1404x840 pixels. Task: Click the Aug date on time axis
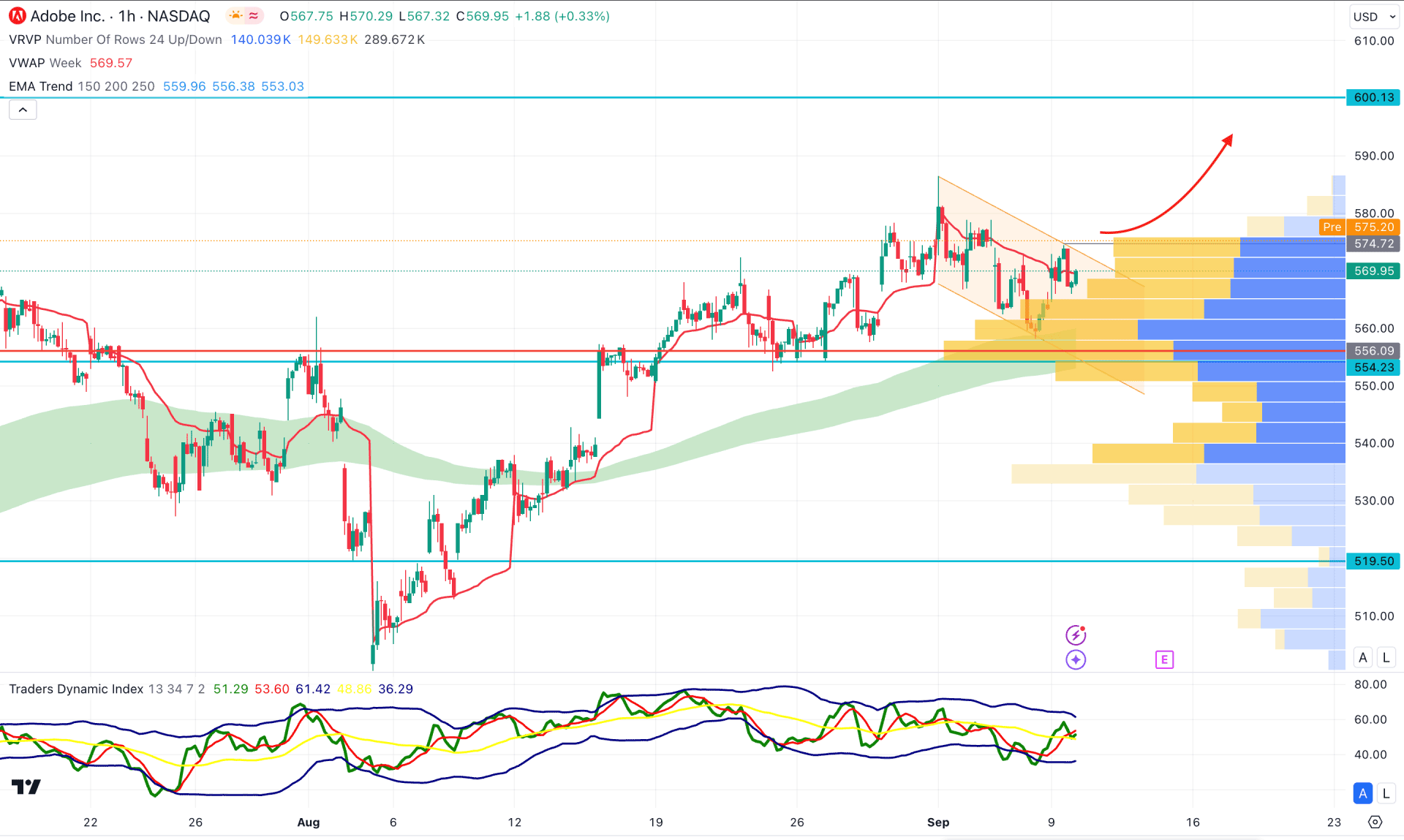(309, 822)
